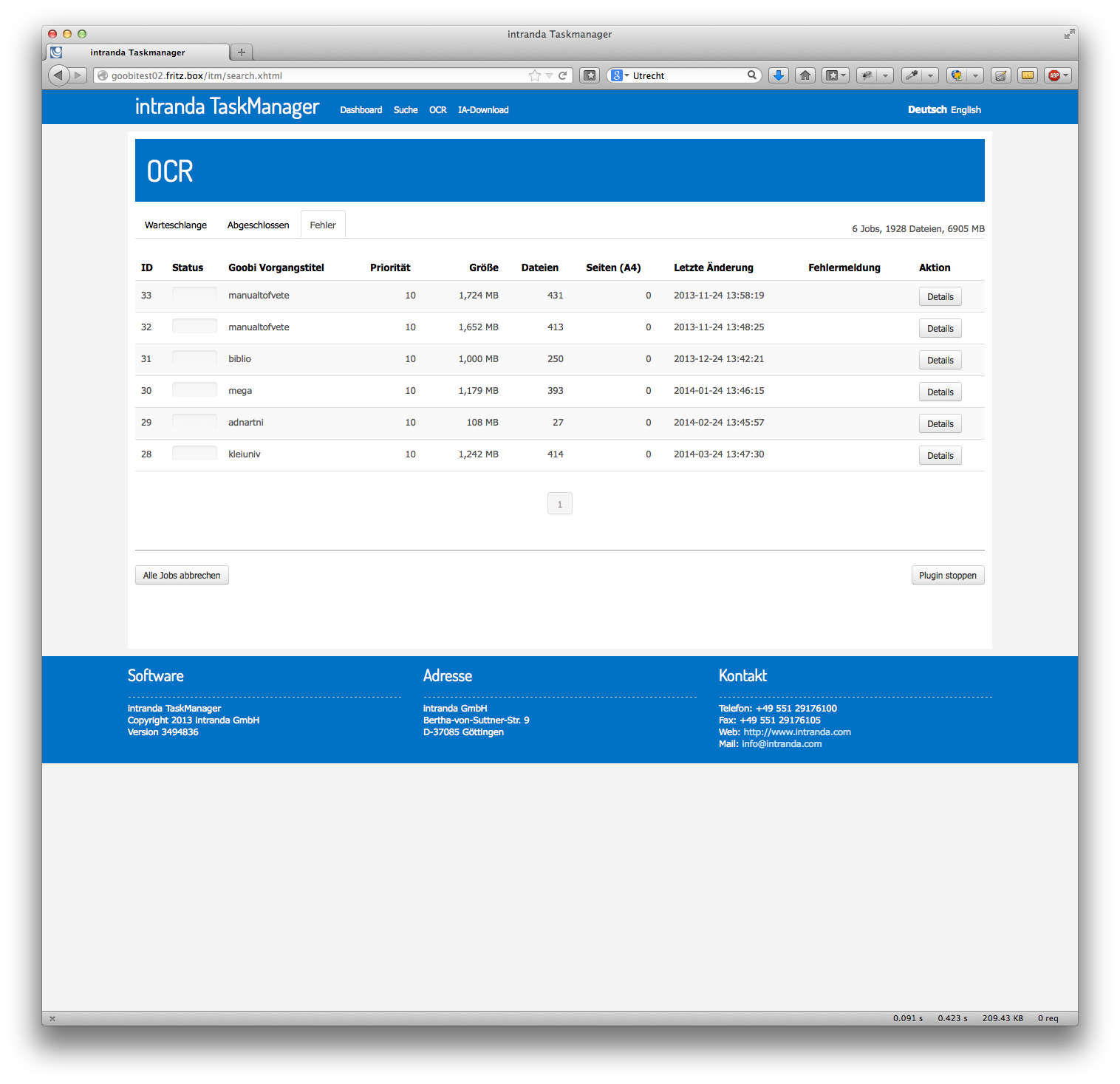This screenshot has height=1084, width=1120.
Task: Go to page 1 in pagination
Action: coord(560,504)
